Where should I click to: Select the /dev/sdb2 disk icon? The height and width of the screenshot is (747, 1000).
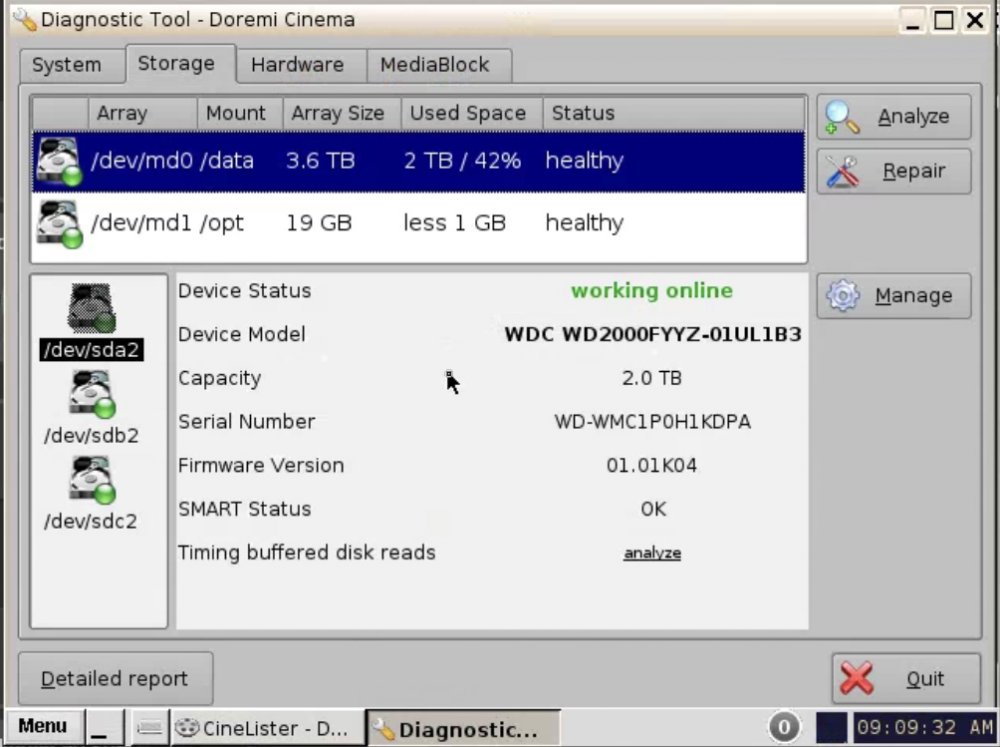tap(91, 395)
